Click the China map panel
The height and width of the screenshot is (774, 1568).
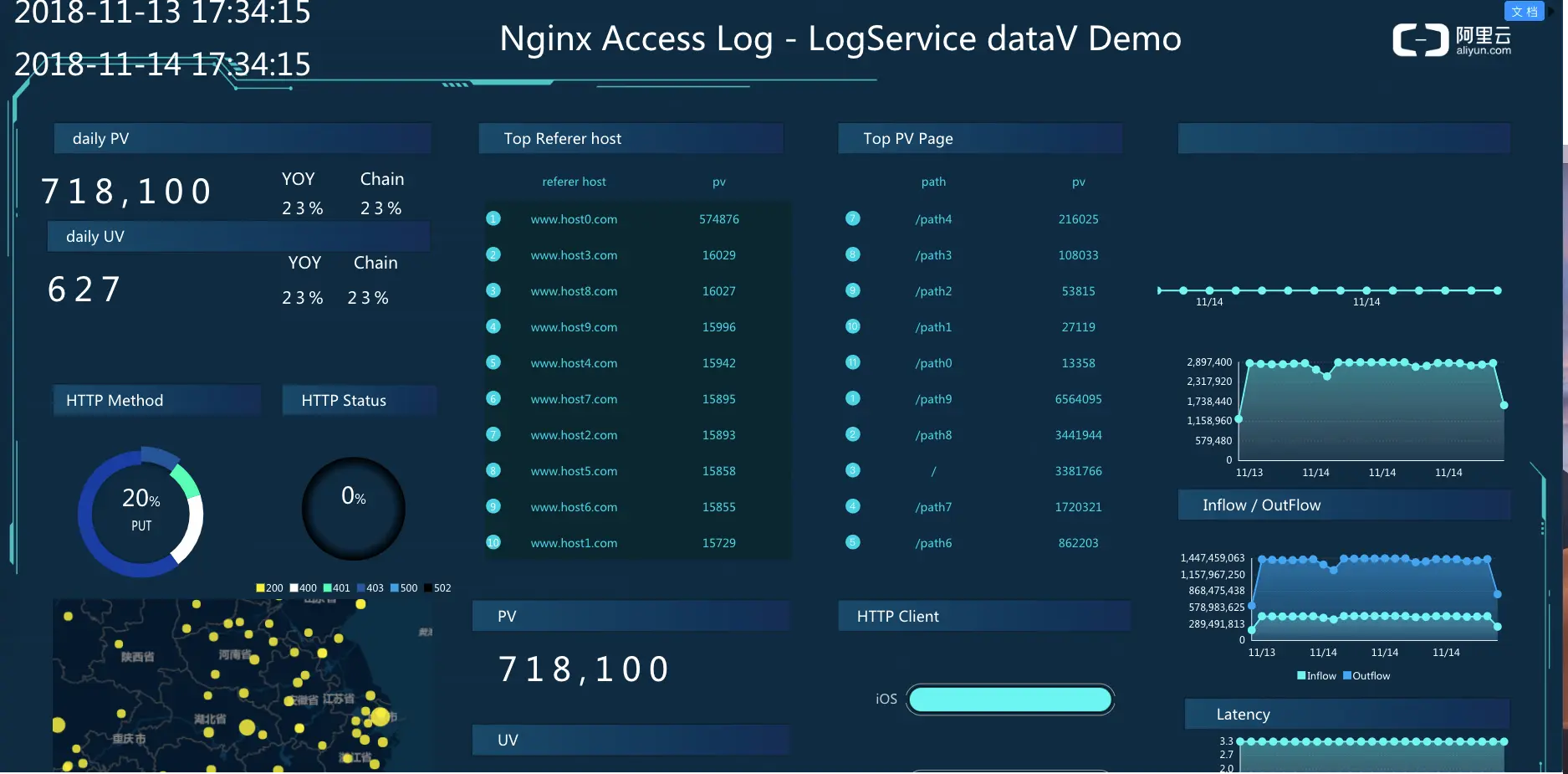coord(243,685)
